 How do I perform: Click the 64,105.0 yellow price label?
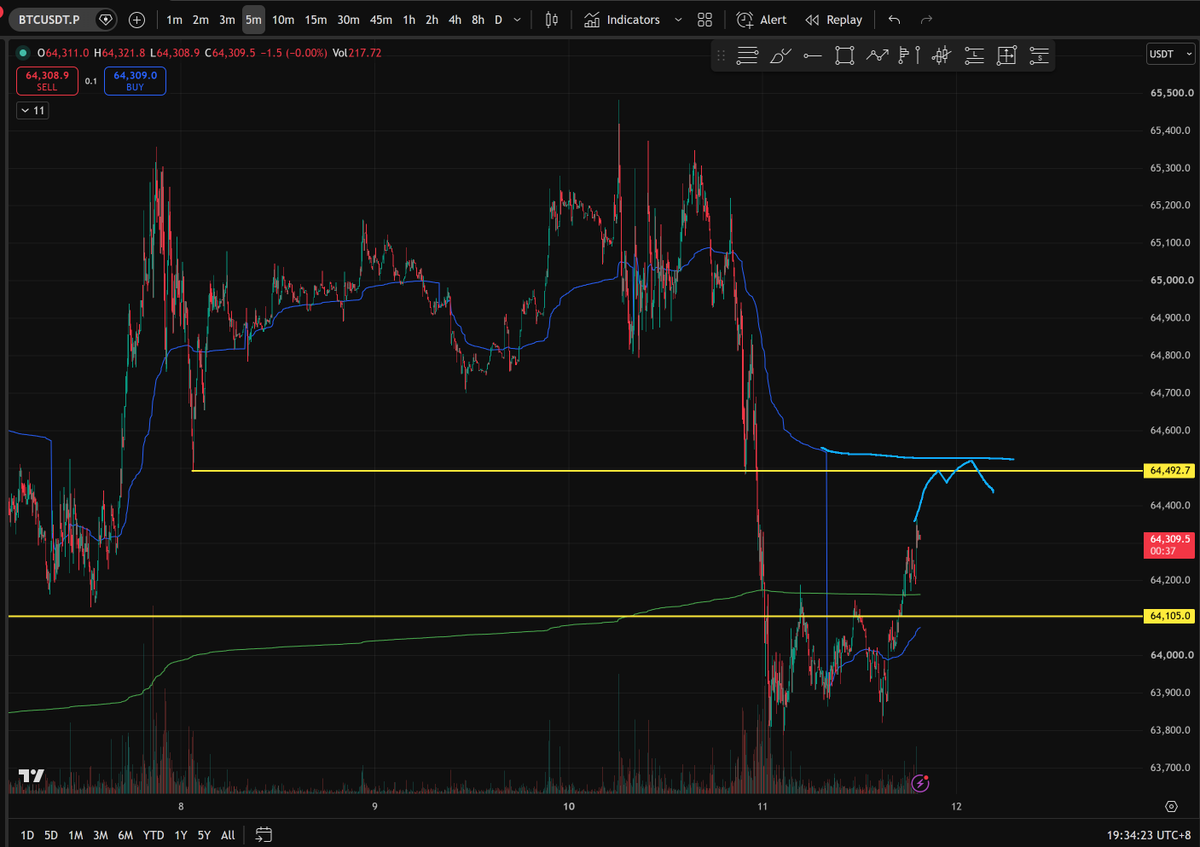click(x=1168, y=616)
